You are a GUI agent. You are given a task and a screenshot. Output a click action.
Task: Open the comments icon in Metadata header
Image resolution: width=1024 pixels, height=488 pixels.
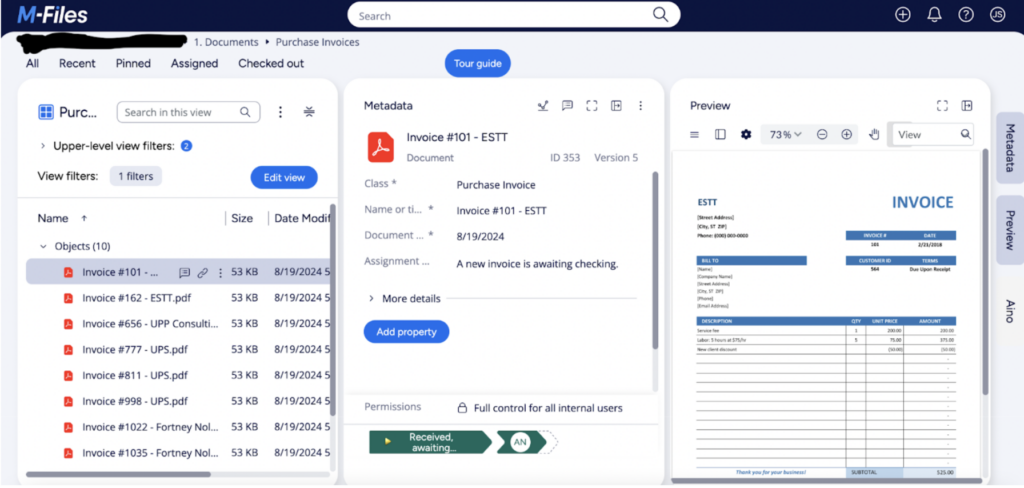coord(568,105)
